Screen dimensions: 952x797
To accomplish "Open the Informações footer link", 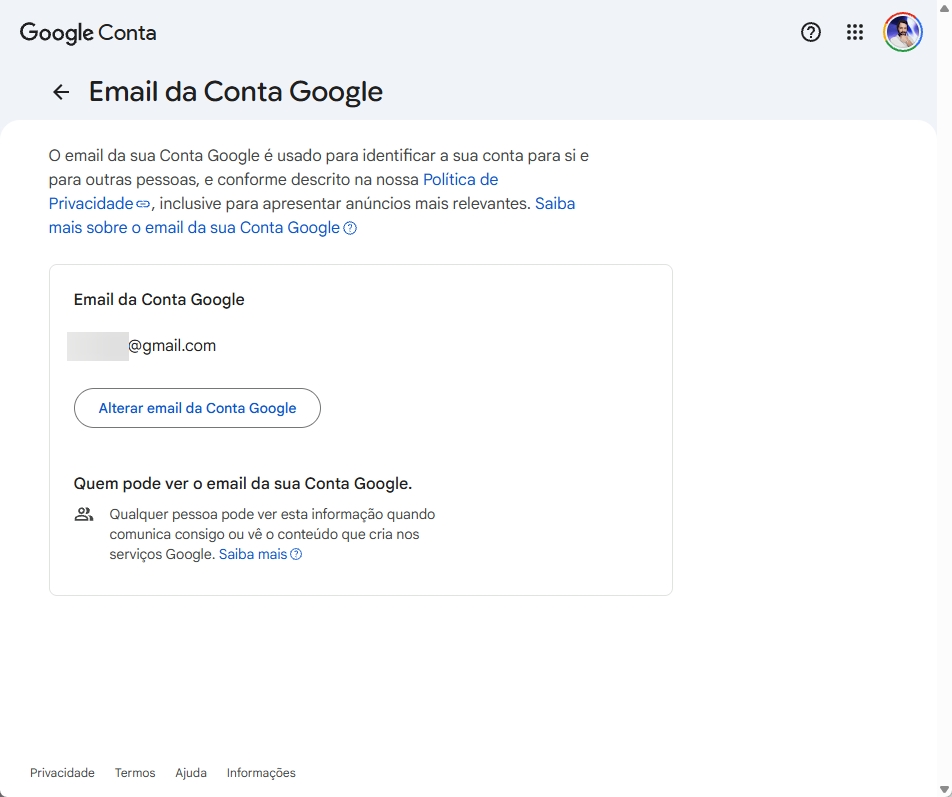I will [x=261, y=773].
